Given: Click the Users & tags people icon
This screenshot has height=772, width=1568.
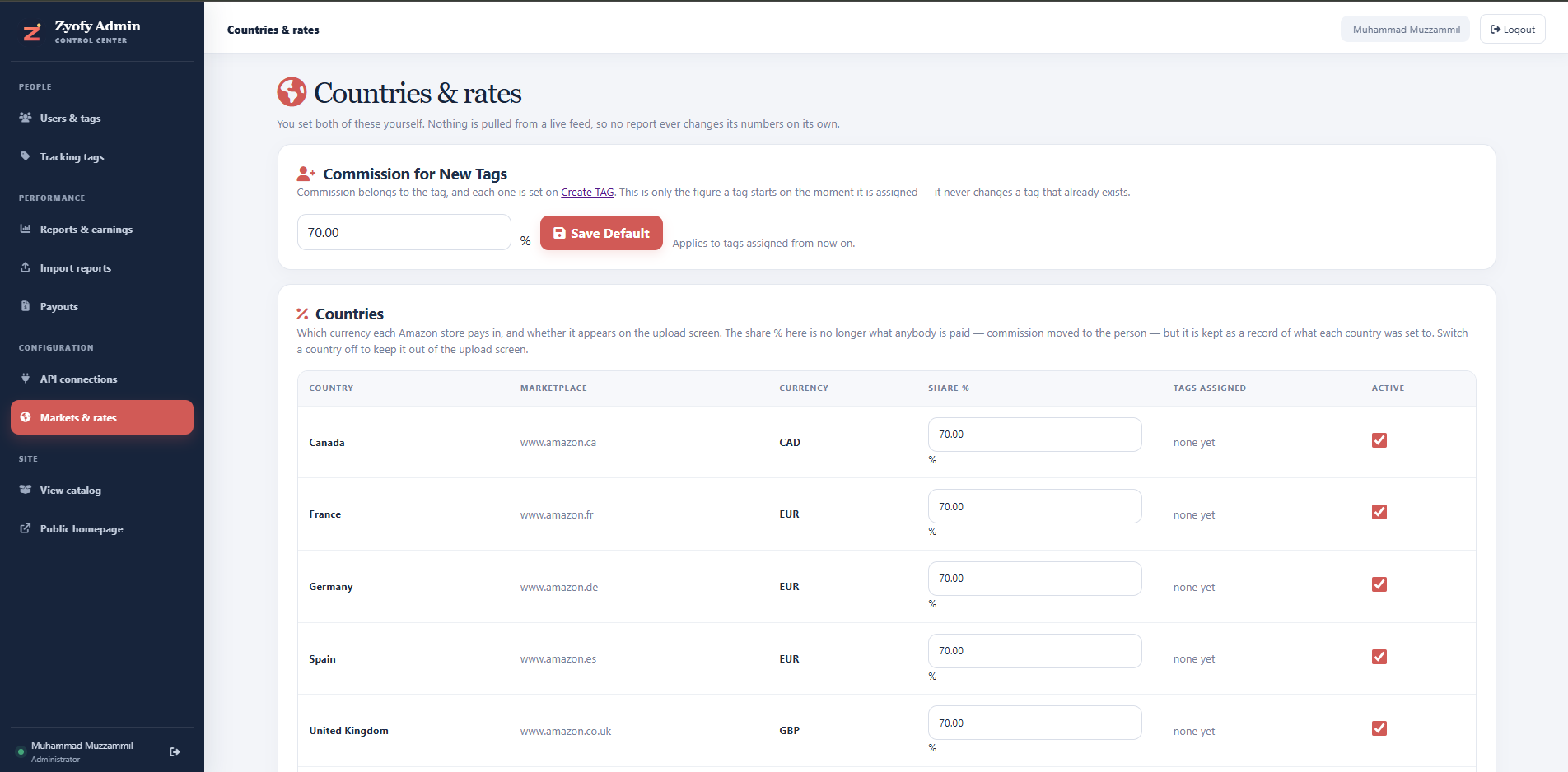Looking at the screenshot, I should (x=26, y=118).
